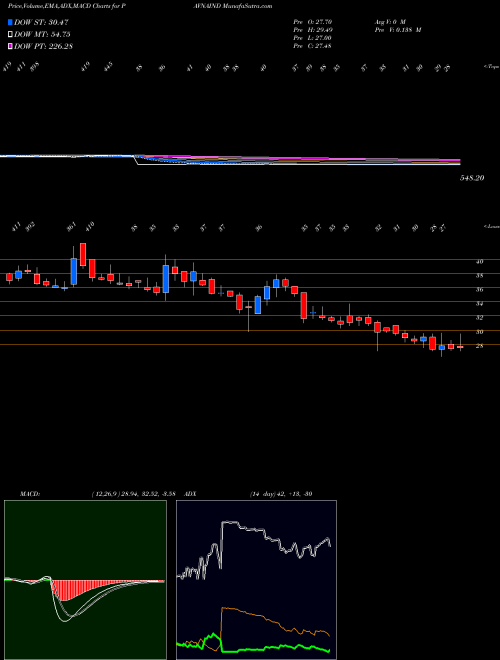Click the 'Pre V: 0.138 M' value
500x660 pixels.
click(397, 29)
